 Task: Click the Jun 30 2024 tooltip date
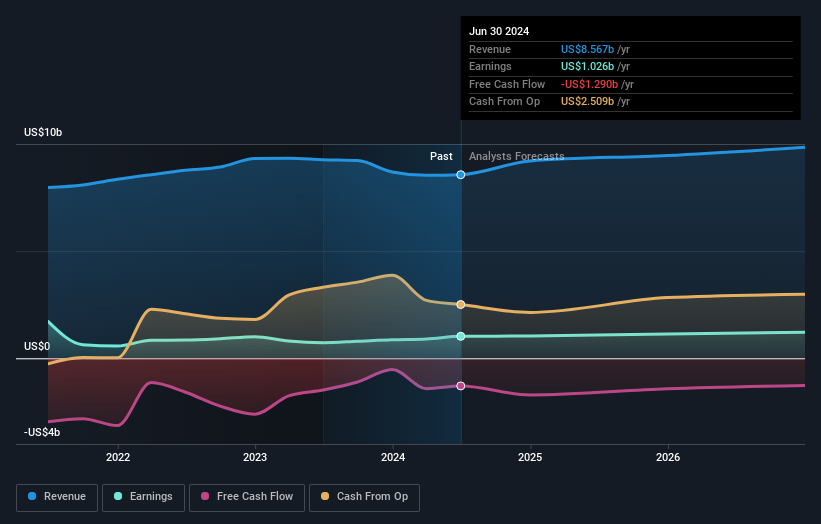(x=499, y=31)
